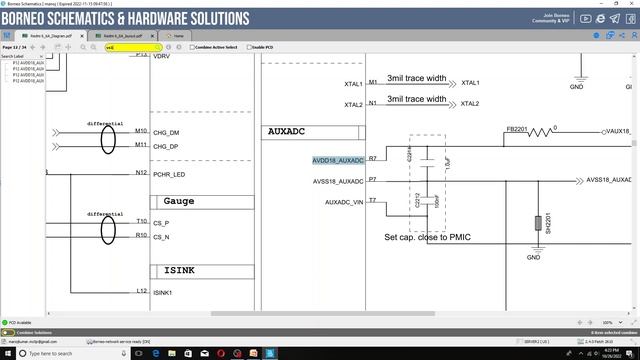The width and height of the screenshot is (640, 360).
Task: Click the second magnifier zoom icon
Action: click(93, 47)
